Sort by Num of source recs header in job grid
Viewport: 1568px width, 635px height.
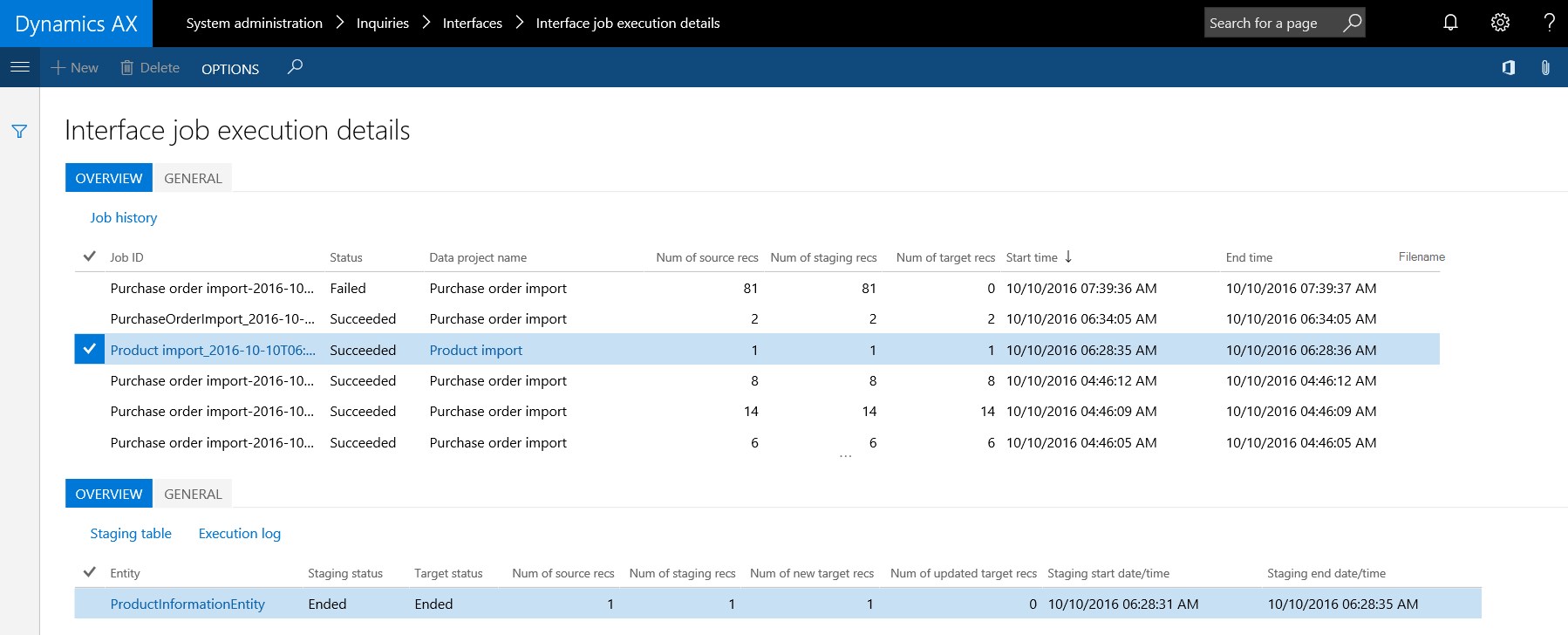coord(707,257)
